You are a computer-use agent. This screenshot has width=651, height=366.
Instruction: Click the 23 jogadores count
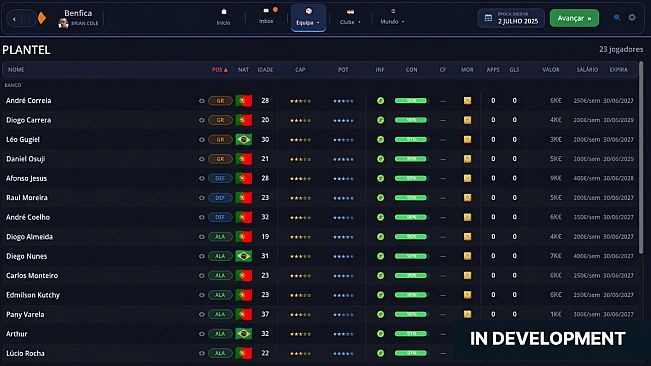(621, 49)
